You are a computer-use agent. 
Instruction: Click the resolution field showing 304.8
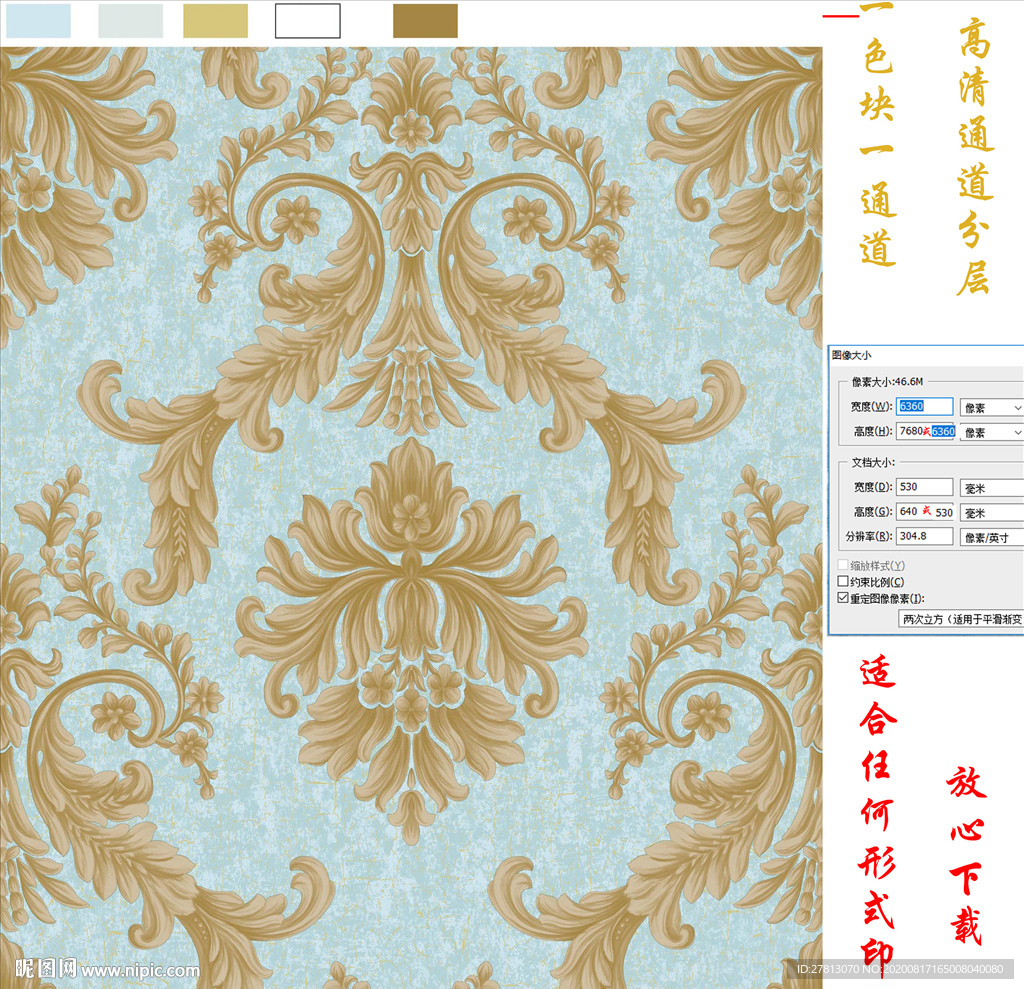[924, 536]
